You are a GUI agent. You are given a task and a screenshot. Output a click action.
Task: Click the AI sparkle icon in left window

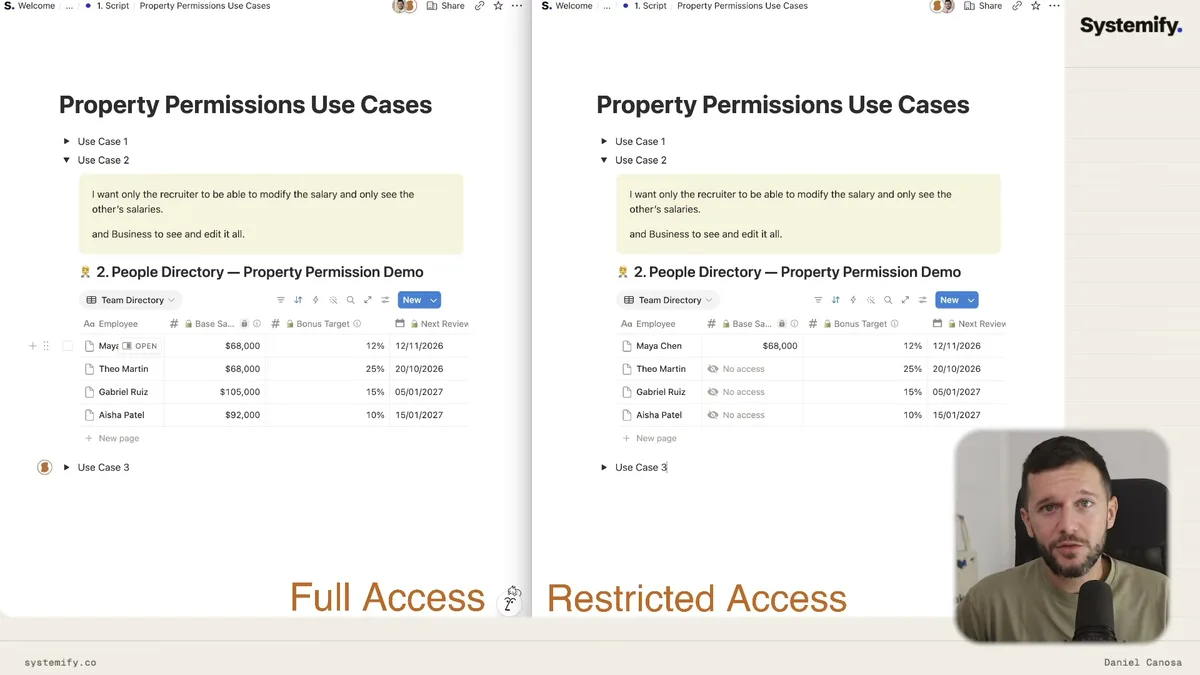pos(333,300)
